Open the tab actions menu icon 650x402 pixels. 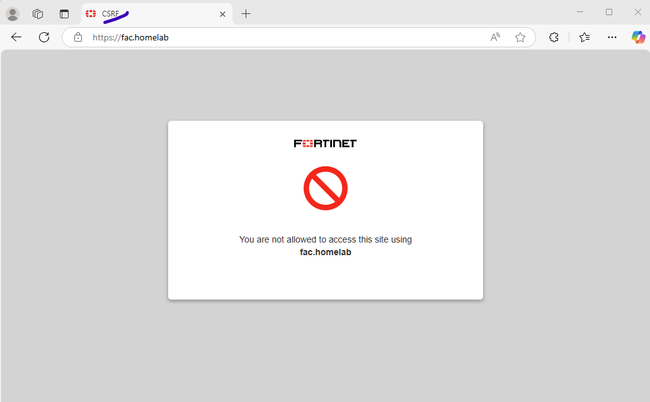click(x=64, y=14)
